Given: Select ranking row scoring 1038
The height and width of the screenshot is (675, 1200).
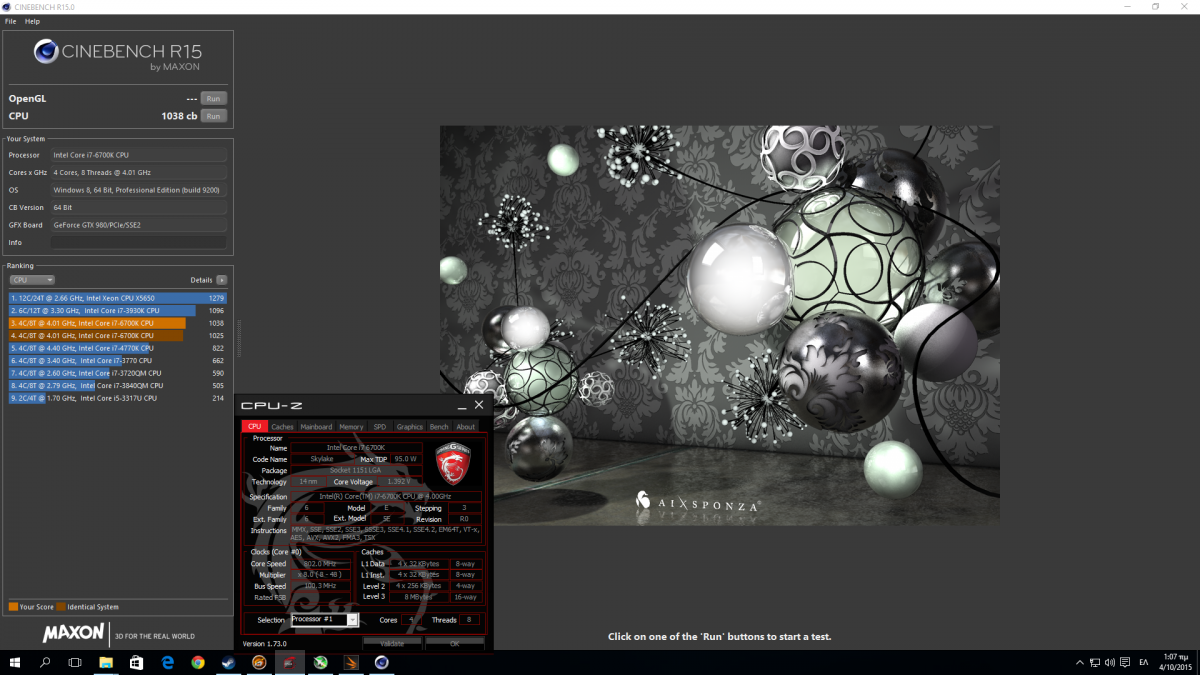Looking at the screenshot, I should pyautogui.click(x=118, y=323).
